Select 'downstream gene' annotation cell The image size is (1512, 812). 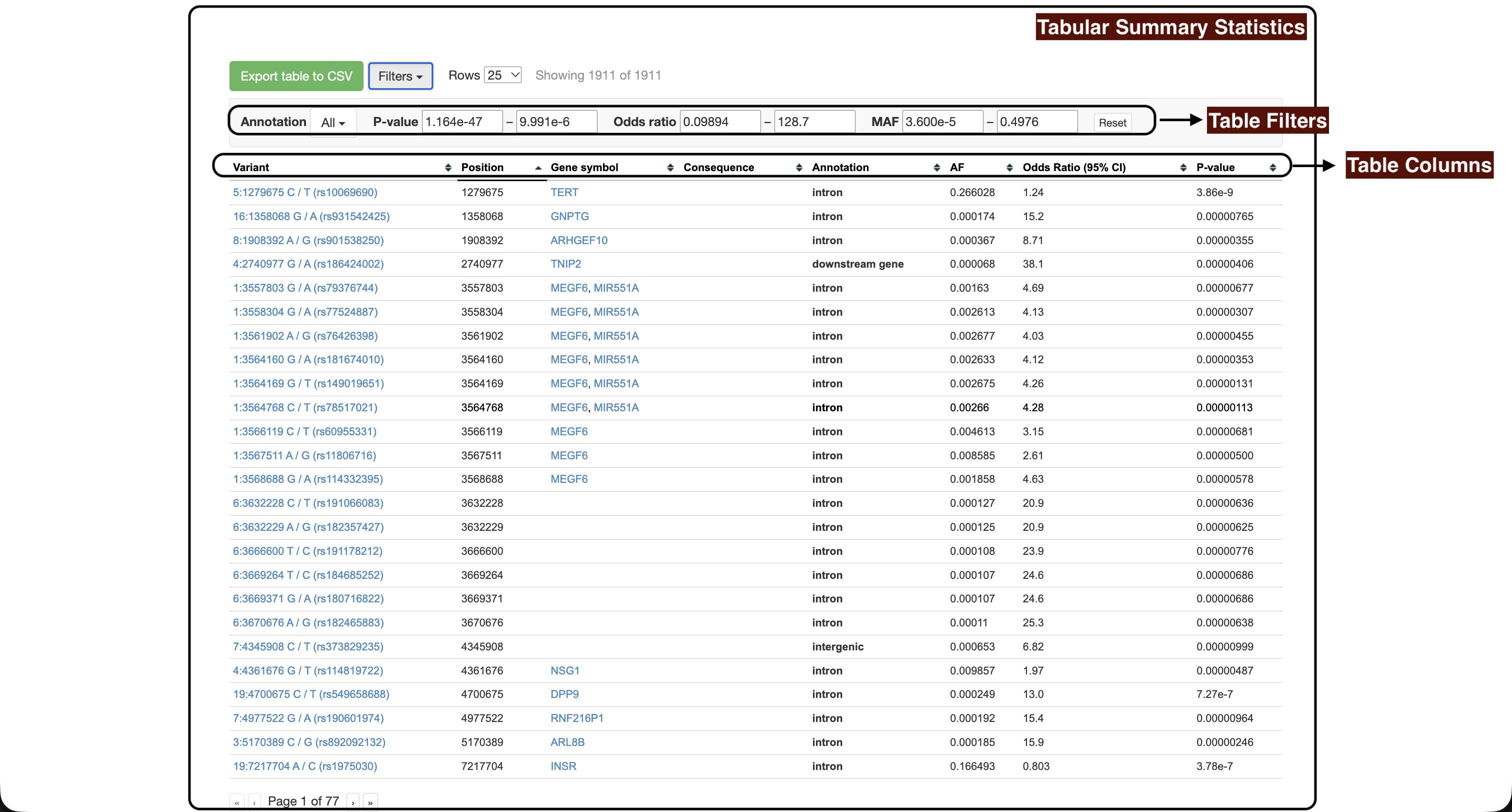click(857, 264)
